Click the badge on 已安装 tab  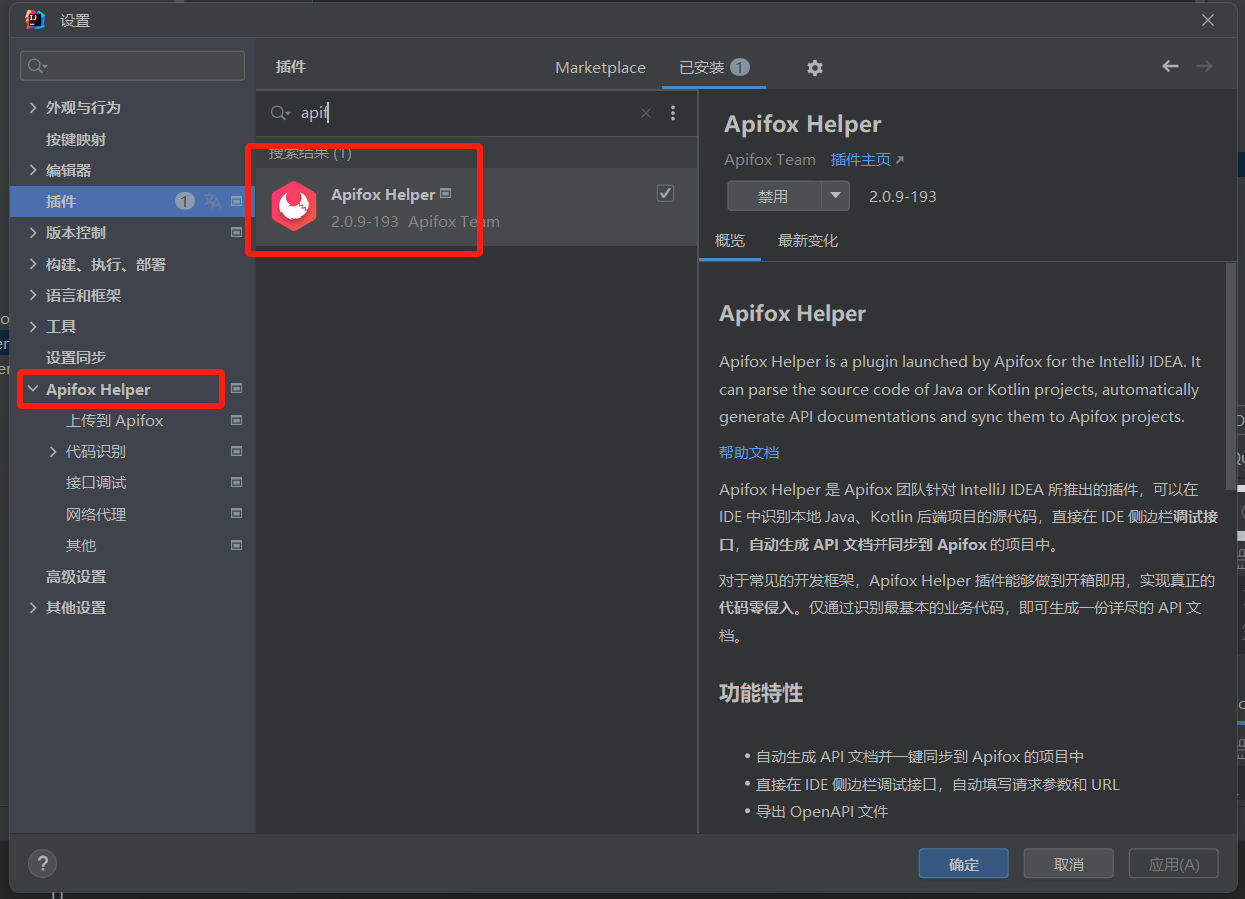pyautogui.click(x=739, y=67)
